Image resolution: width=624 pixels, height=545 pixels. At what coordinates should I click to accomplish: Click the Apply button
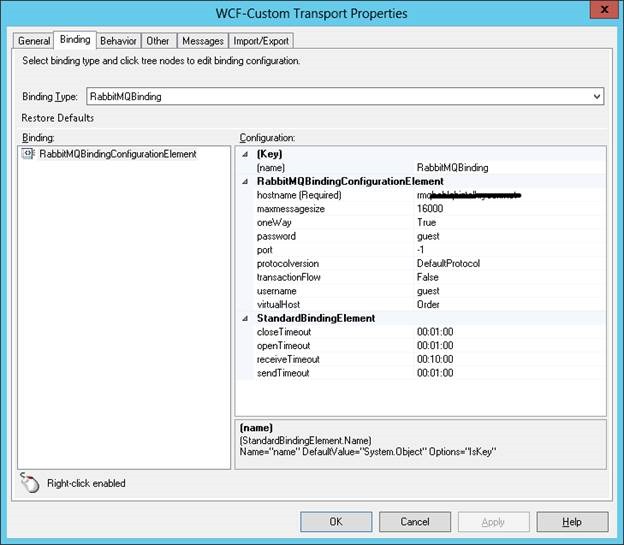[x=493, y=522]
